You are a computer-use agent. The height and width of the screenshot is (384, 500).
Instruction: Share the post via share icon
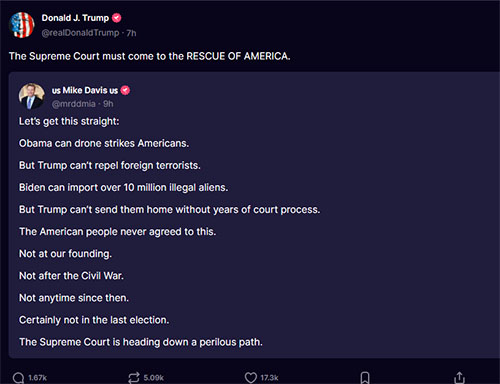459,378
